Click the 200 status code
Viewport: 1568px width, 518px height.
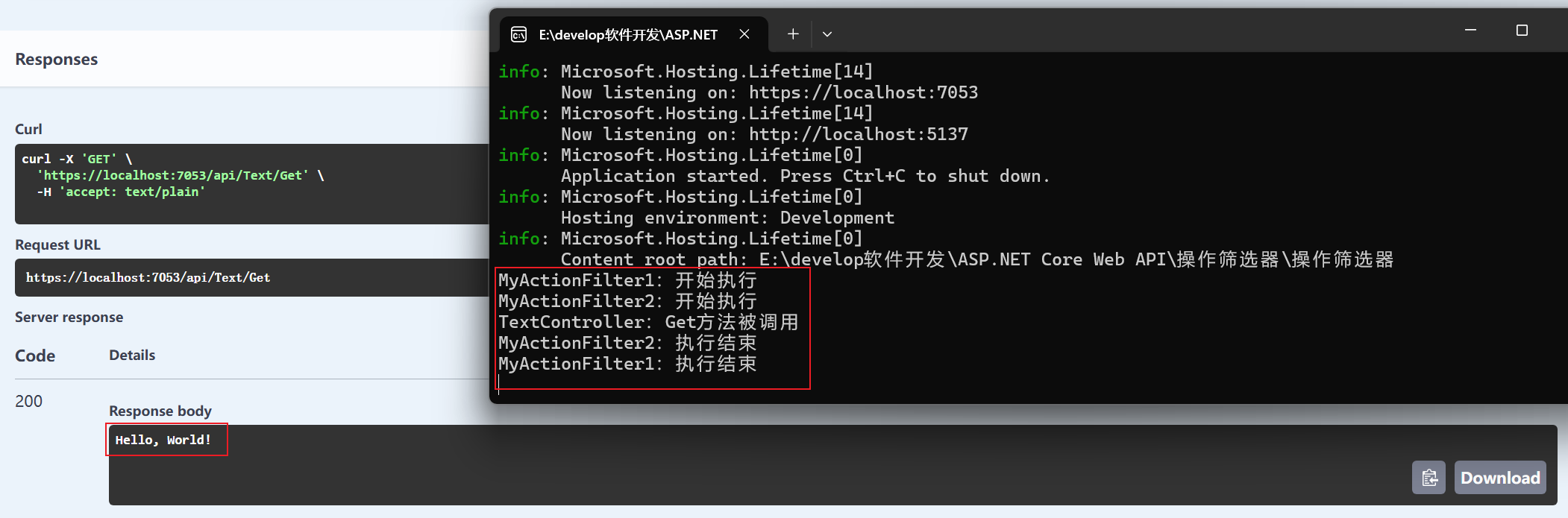click(28, 401)
